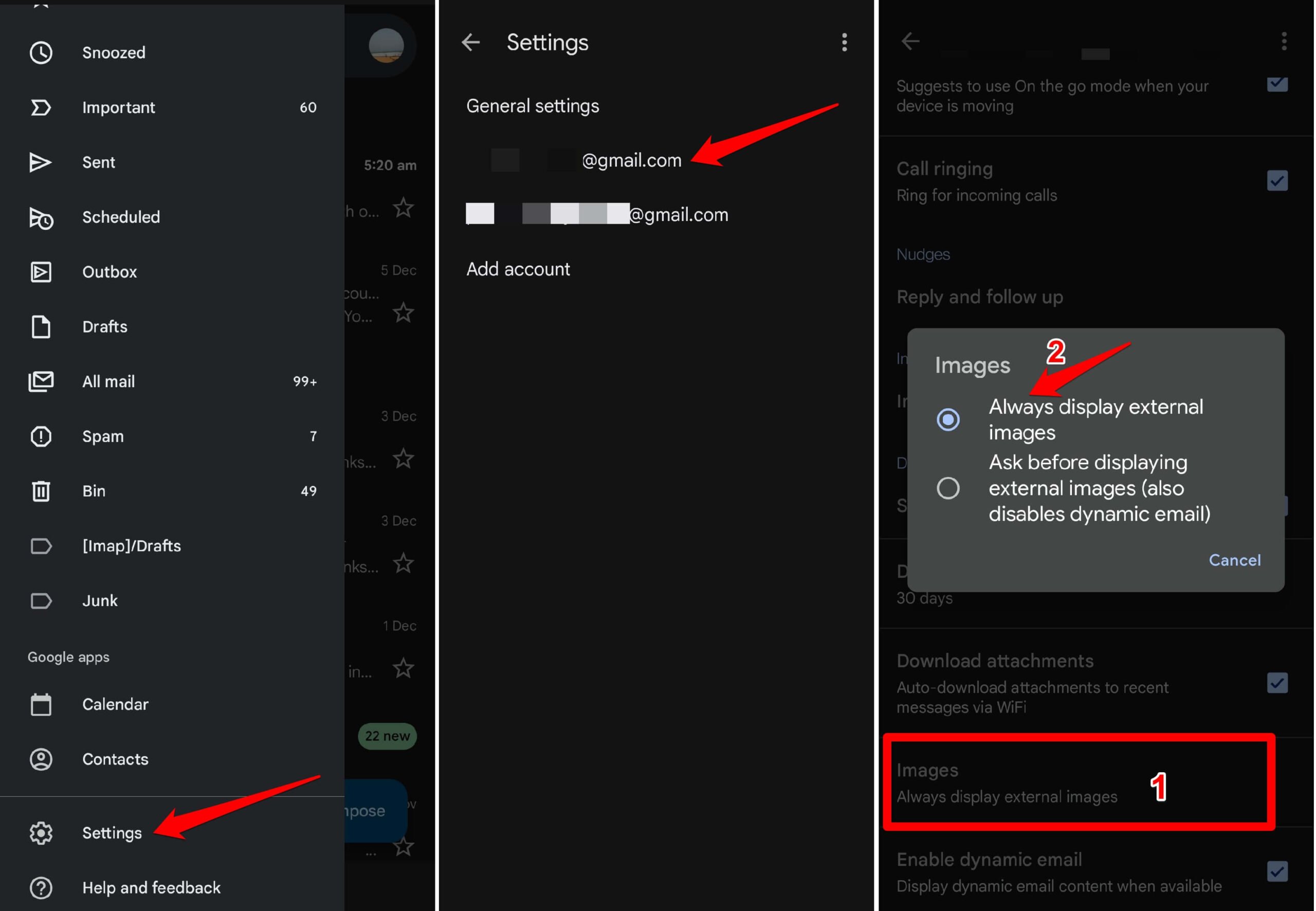Open the Calendar app icon

(x=40, y=703)
